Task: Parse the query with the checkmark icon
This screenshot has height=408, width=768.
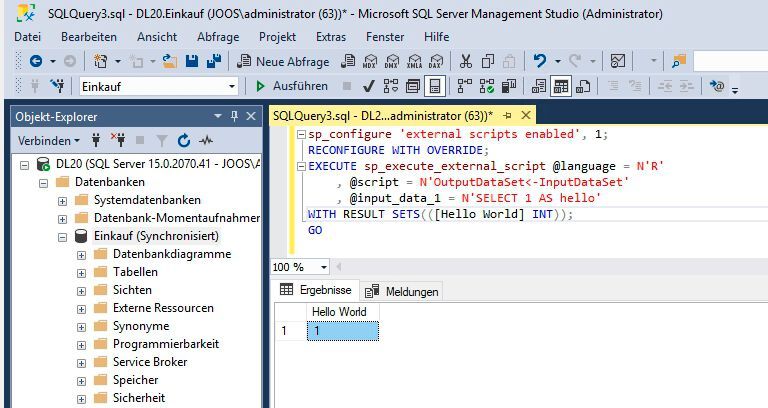Action: [x=369, y=86]
